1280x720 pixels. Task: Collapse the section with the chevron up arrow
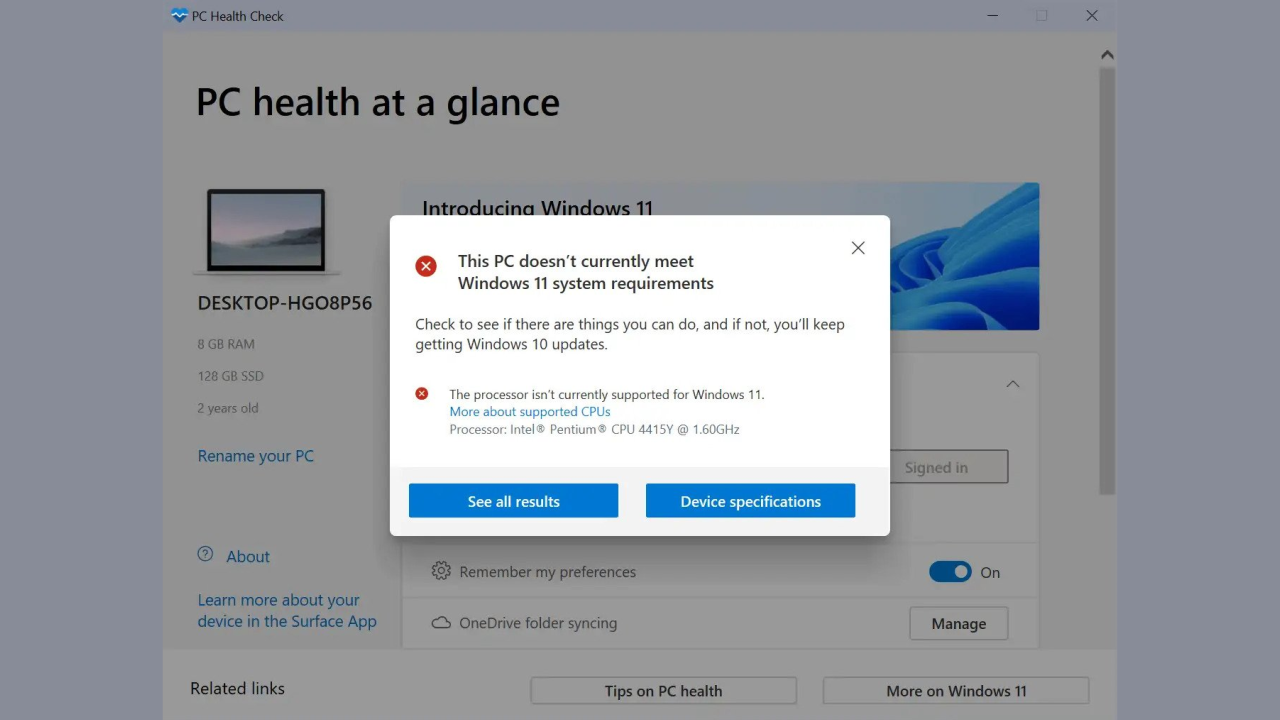[1012, 384]
